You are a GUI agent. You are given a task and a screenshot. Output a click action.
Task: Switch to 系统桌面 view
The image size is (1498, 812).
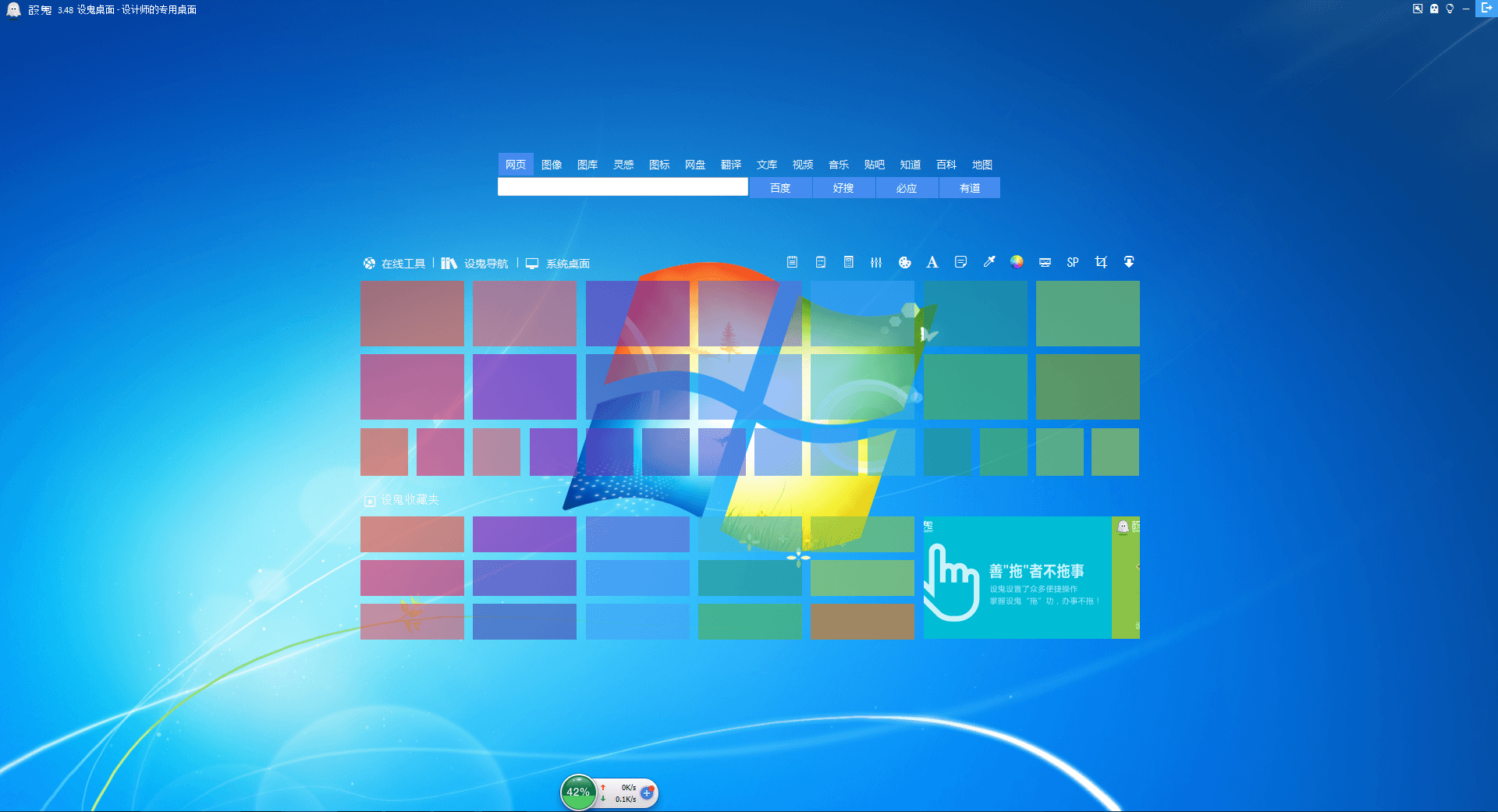[x=558, y=264]
